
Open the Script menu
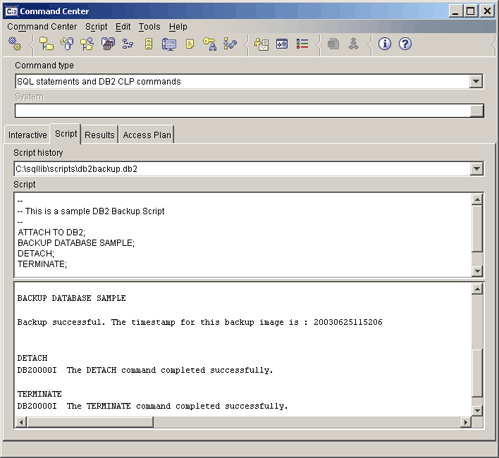click(x=96, y=27)
